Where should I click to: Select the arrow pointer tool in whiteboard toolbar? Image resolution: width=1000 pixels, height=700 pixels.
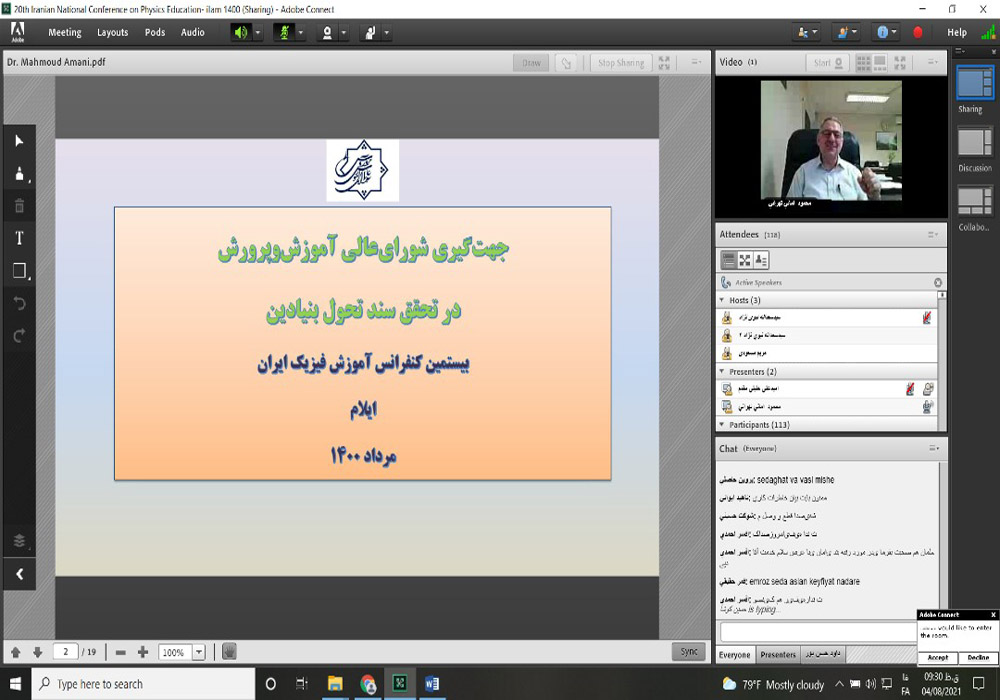[x=19, y=142]
